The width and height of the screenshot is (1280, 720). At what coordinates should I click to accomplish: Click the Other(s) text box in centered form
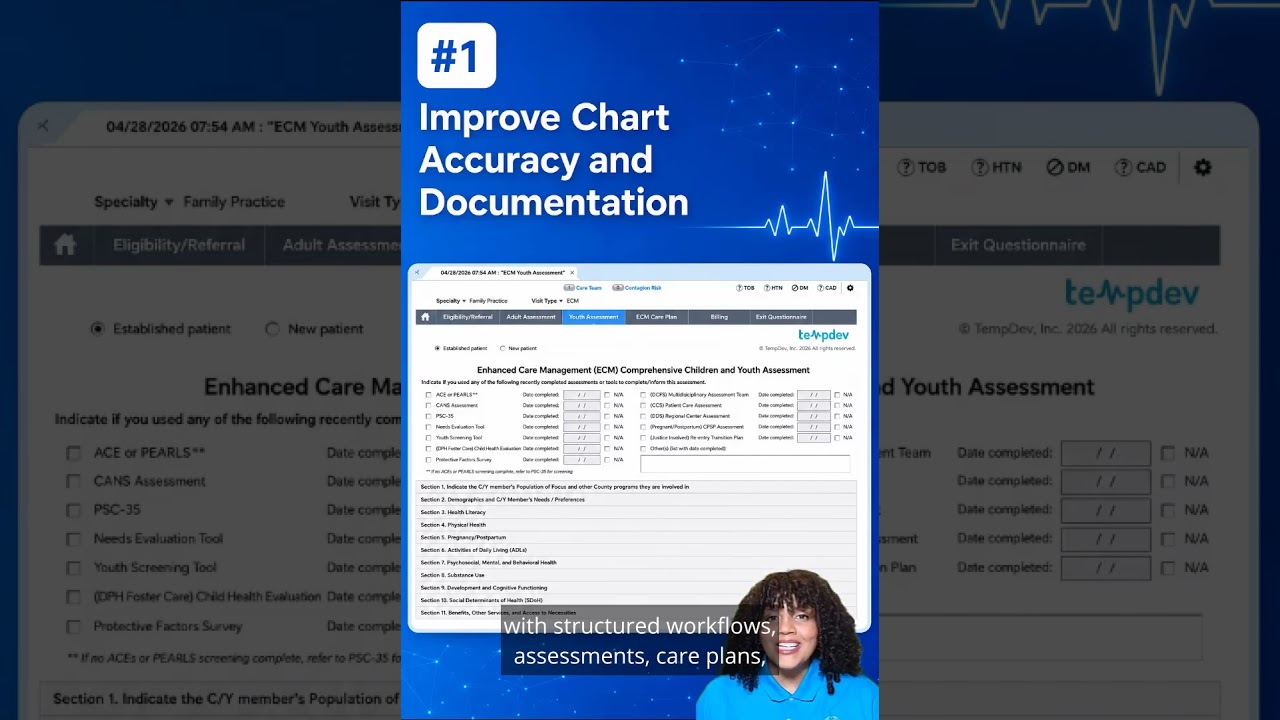(x=745, y=464)
